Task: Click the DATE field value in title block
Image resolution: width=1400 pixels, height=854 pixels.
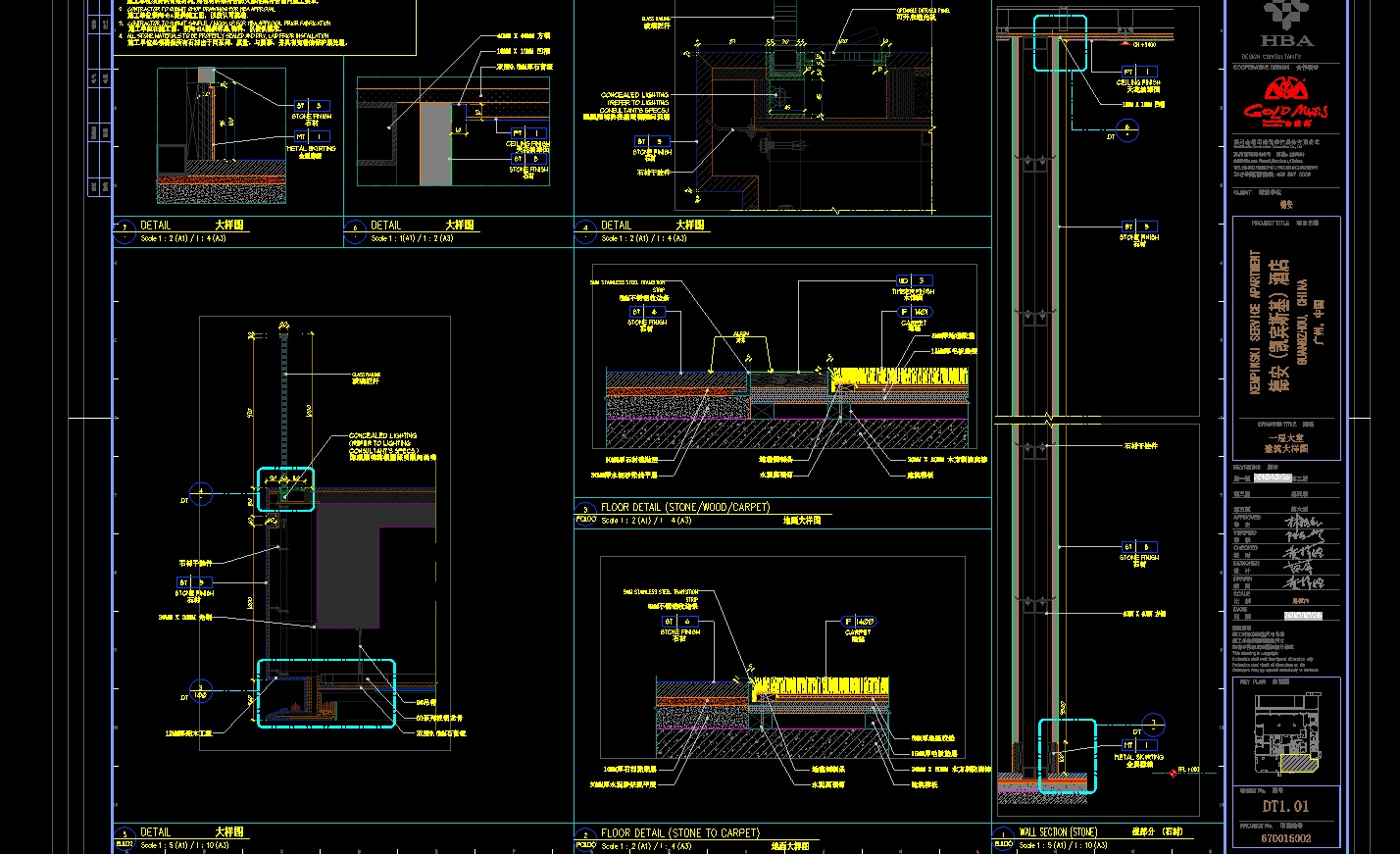Action: pyautogui.click(x=1303, y=616)
